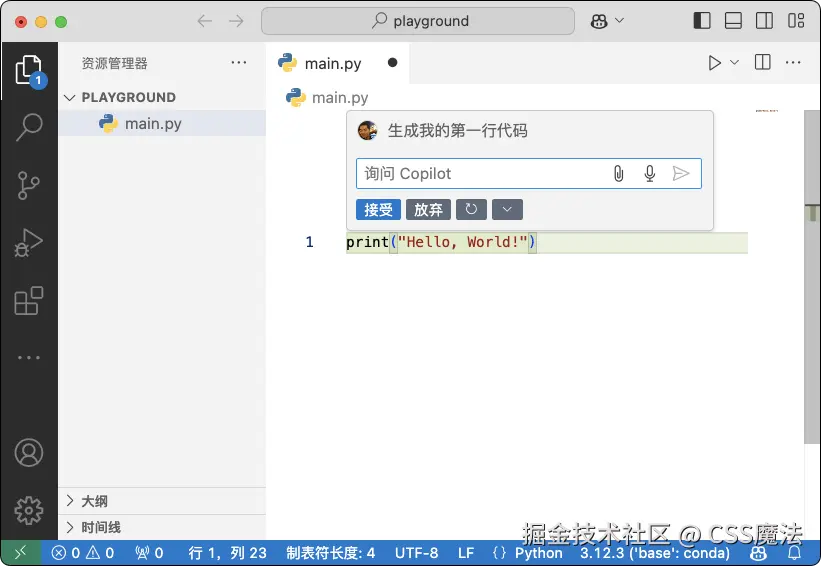Open editor more actions ellipsis
The height and width of the screenshot is (566, 821).
[793, 63]
